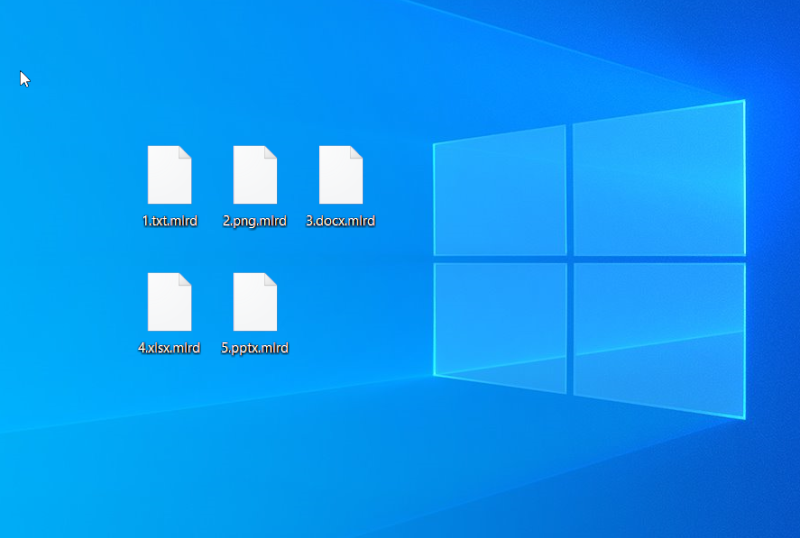Pick the 5.pptx.mlrd file icon

click(255, 302)
